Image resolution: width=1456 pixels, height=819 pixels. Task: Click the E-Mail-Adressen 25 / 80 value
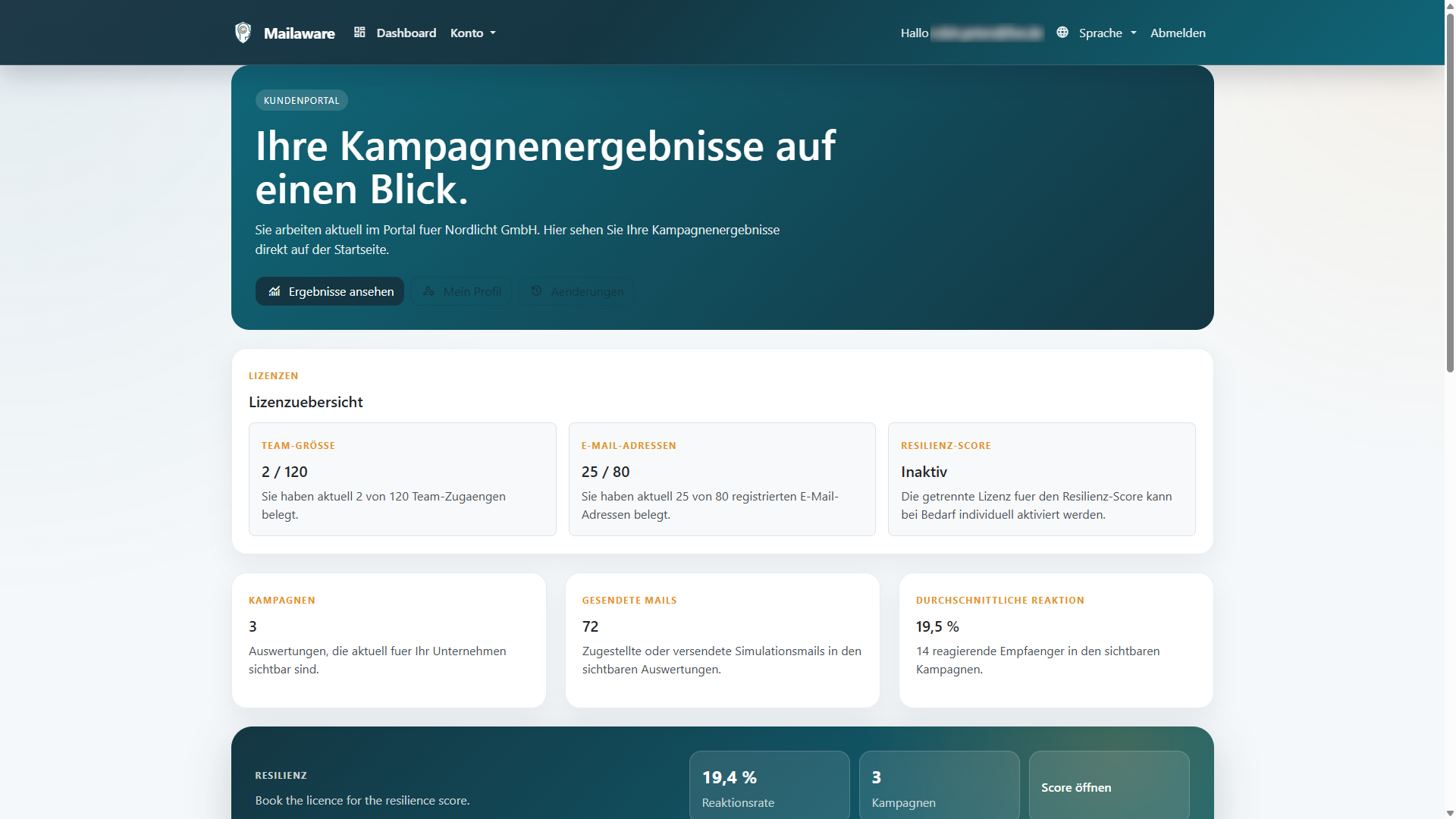coord(605,472)
